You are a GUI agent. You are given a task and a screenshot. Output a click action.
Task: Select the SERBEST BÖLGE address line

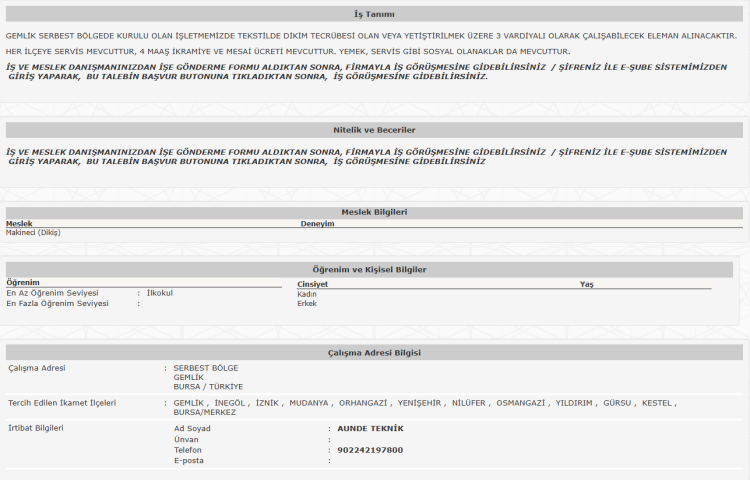click(206, 368)
